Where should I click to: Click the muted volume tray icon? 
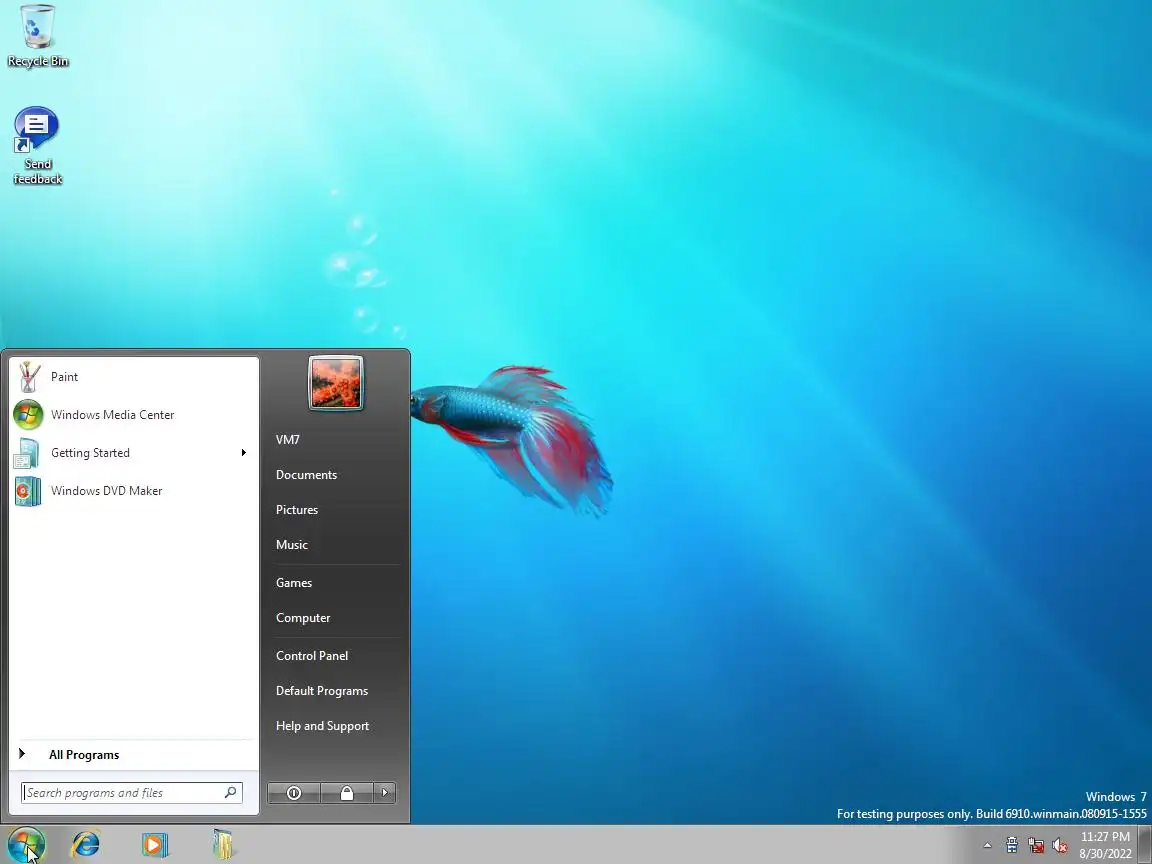(1059, 846)
